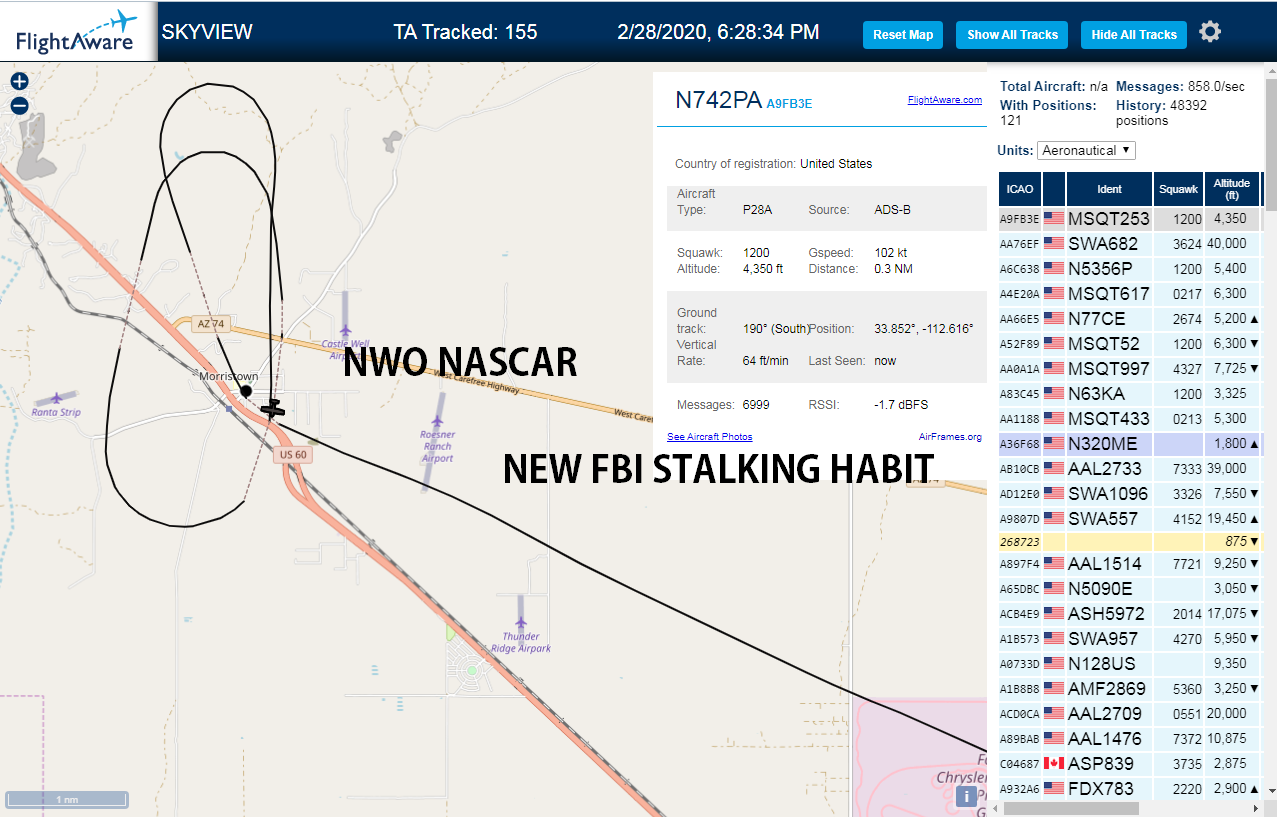Select the AAL1476 aircraft row
Image resolution: width=1277 pixels, height=817 pixels.
click(1130, 738)
